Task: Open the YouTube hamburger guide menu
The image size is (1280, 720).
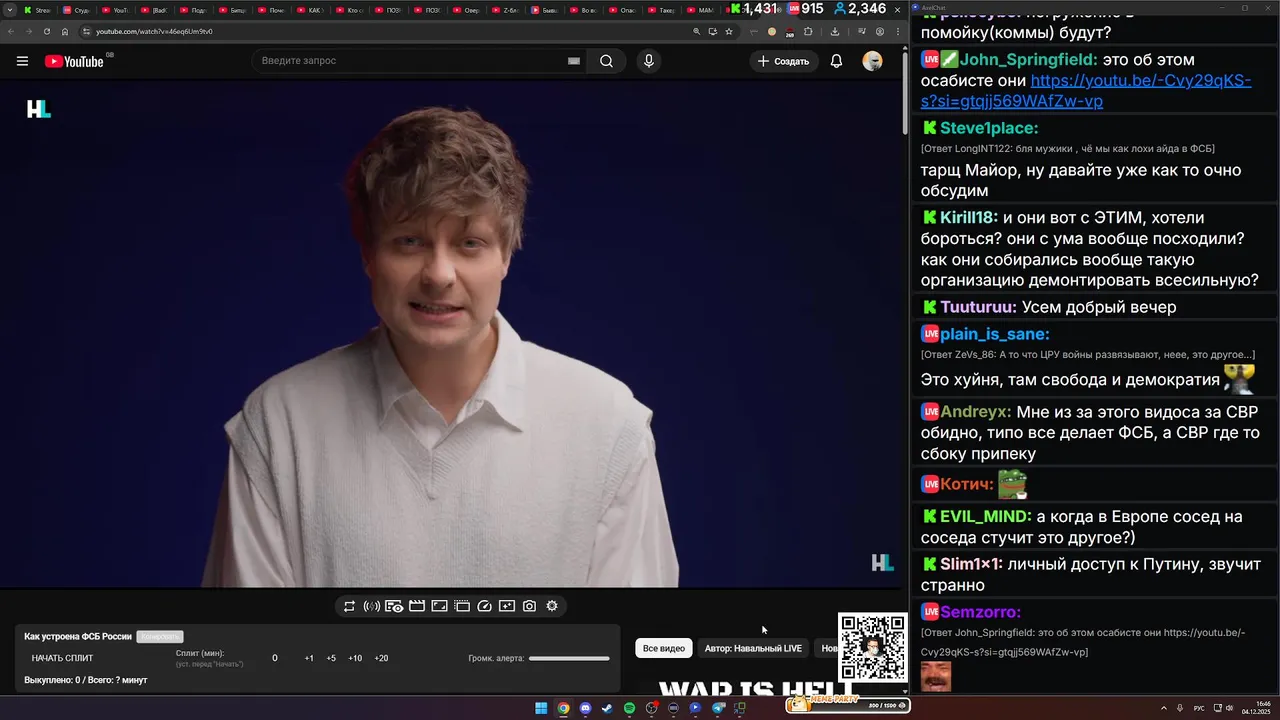Action: tap(22, 61)
